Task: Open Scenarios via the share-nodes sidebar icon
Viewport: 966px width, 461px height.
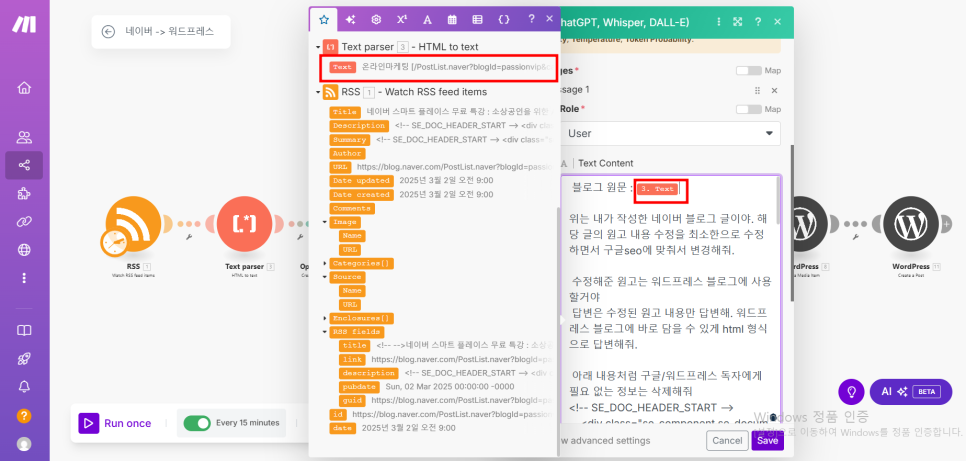Action: point(24,165)
